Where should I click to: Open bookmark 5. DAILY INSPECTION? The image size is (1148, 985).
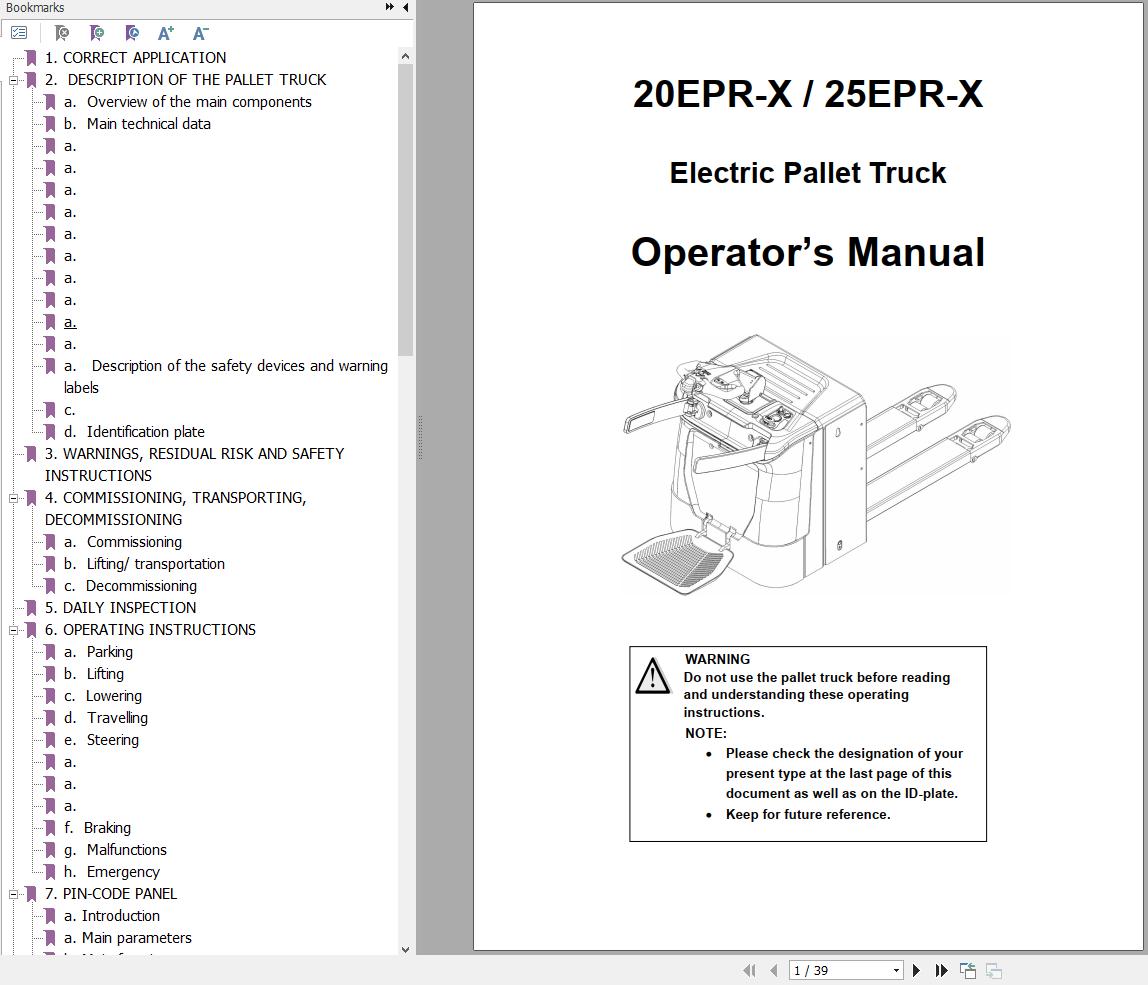120,608
